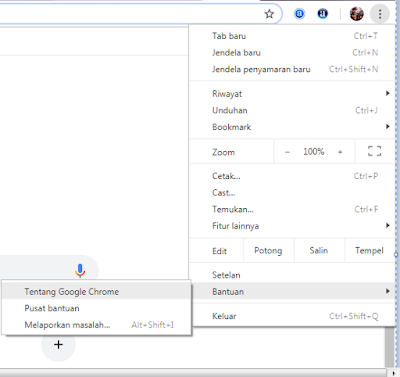Click the Potong cut button
The width and height of the screenshot is (400, 377).
[x=269, y=251]
